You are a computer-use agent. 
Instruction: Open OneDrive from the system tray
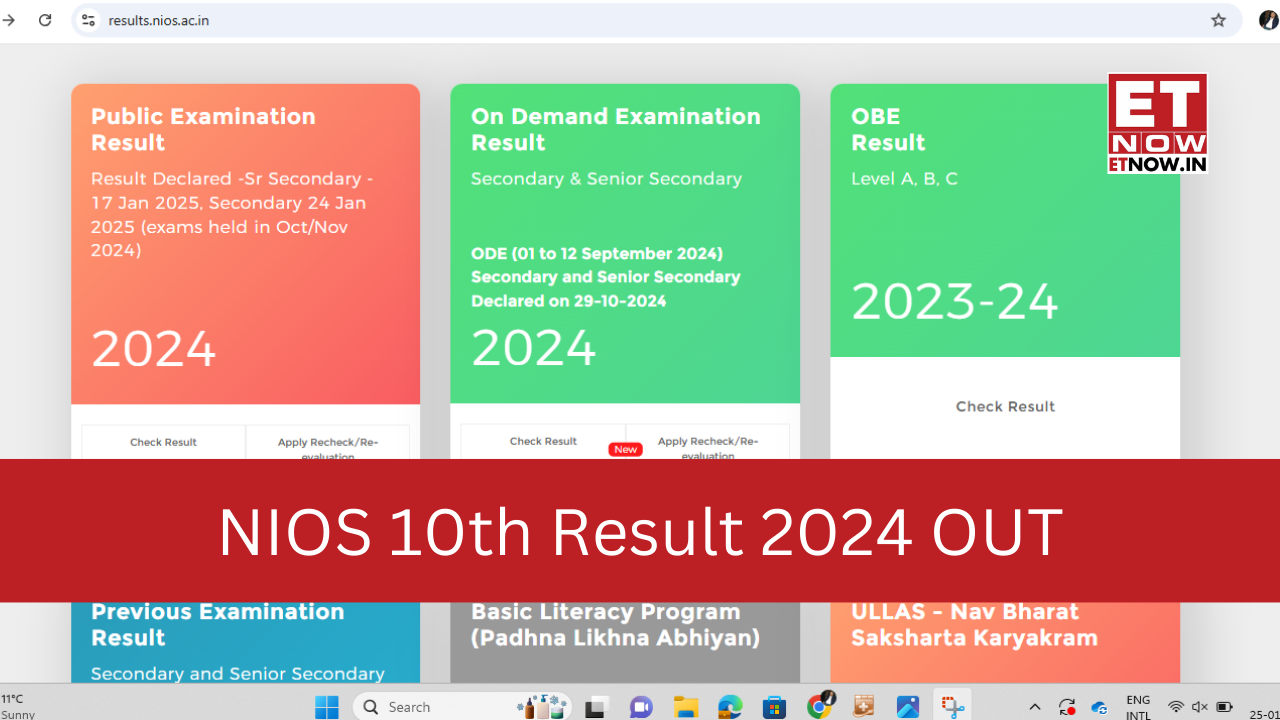pyautogui.click(x=1098, y=707)
